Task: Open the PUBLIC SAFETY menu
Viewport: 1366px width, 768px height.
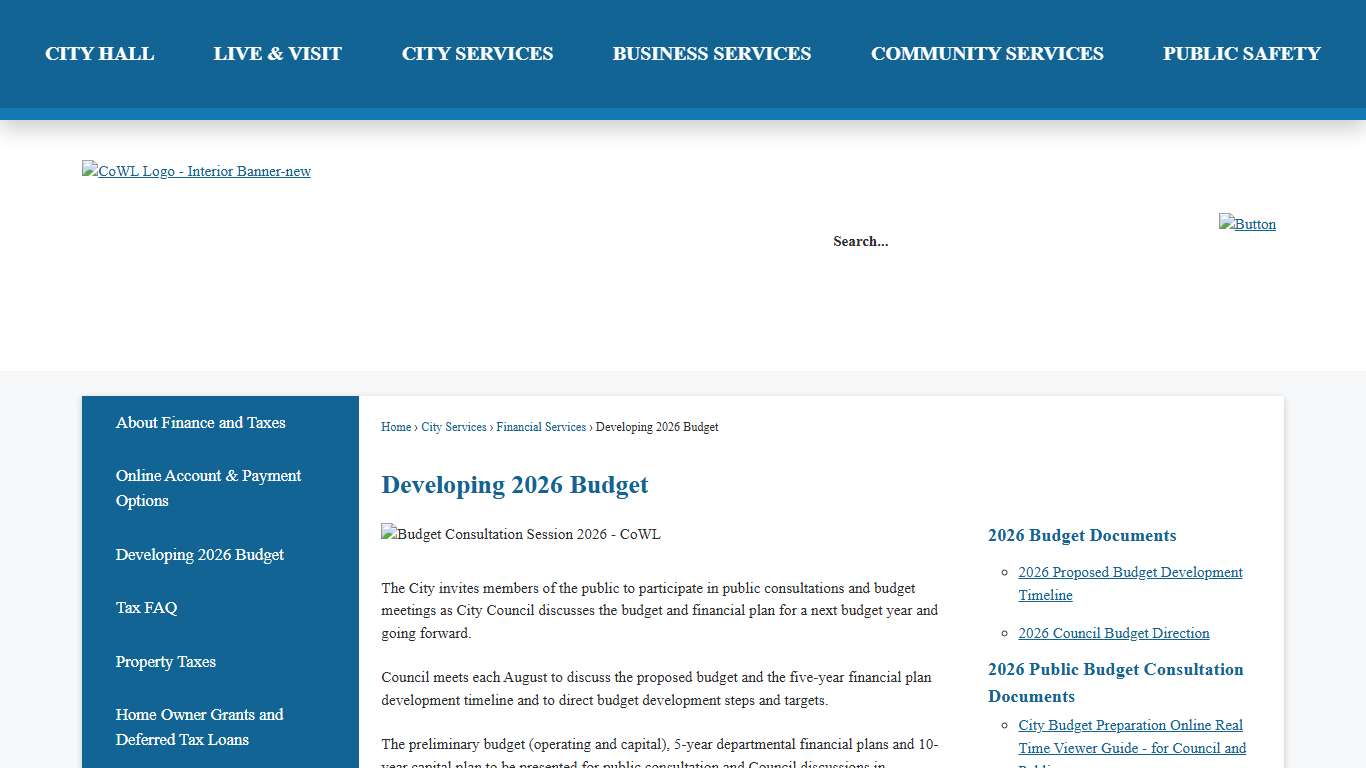Action: click(1241, 54)
